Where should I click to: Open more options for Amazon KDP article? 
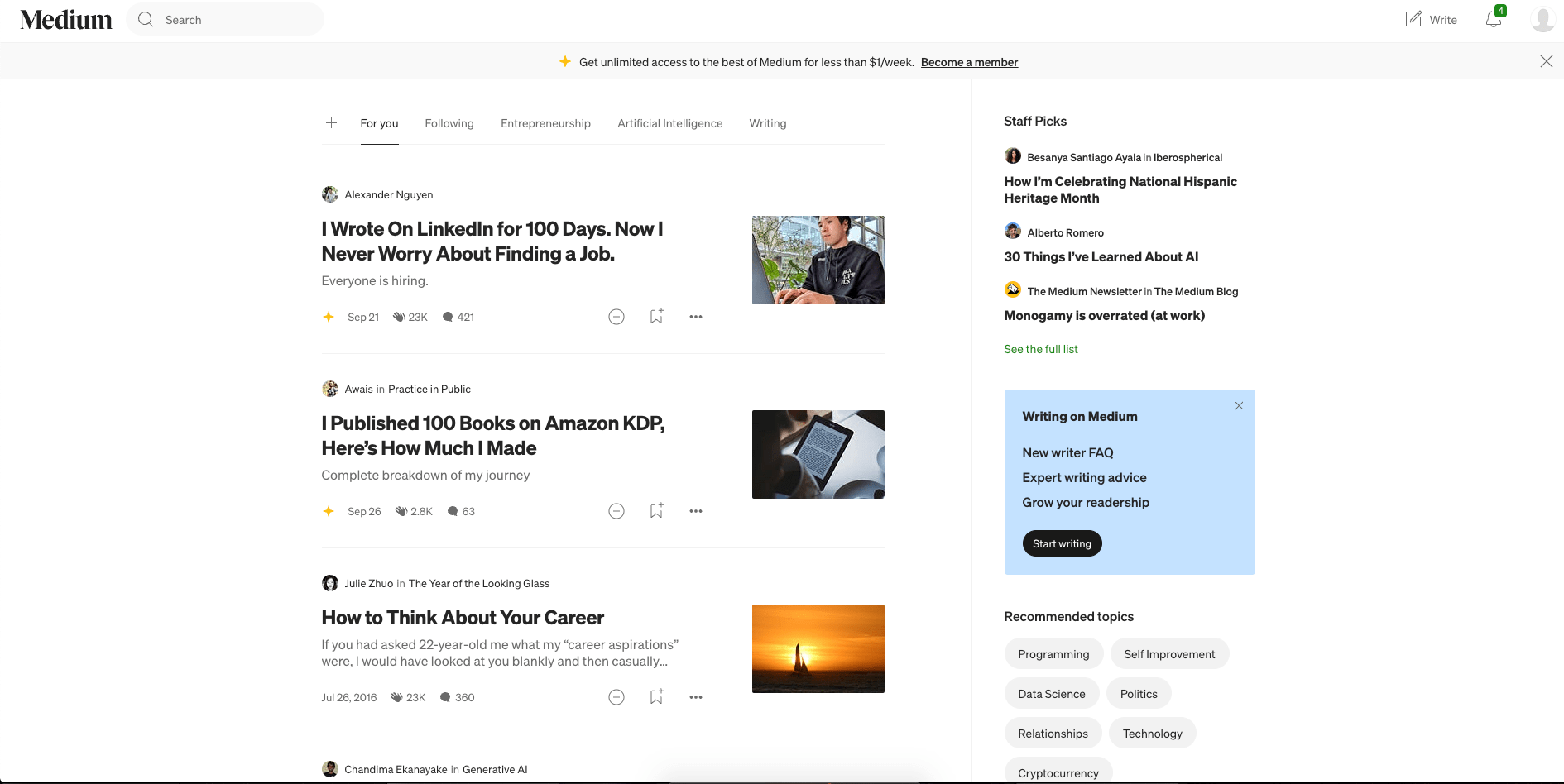[x=696, y=511]
